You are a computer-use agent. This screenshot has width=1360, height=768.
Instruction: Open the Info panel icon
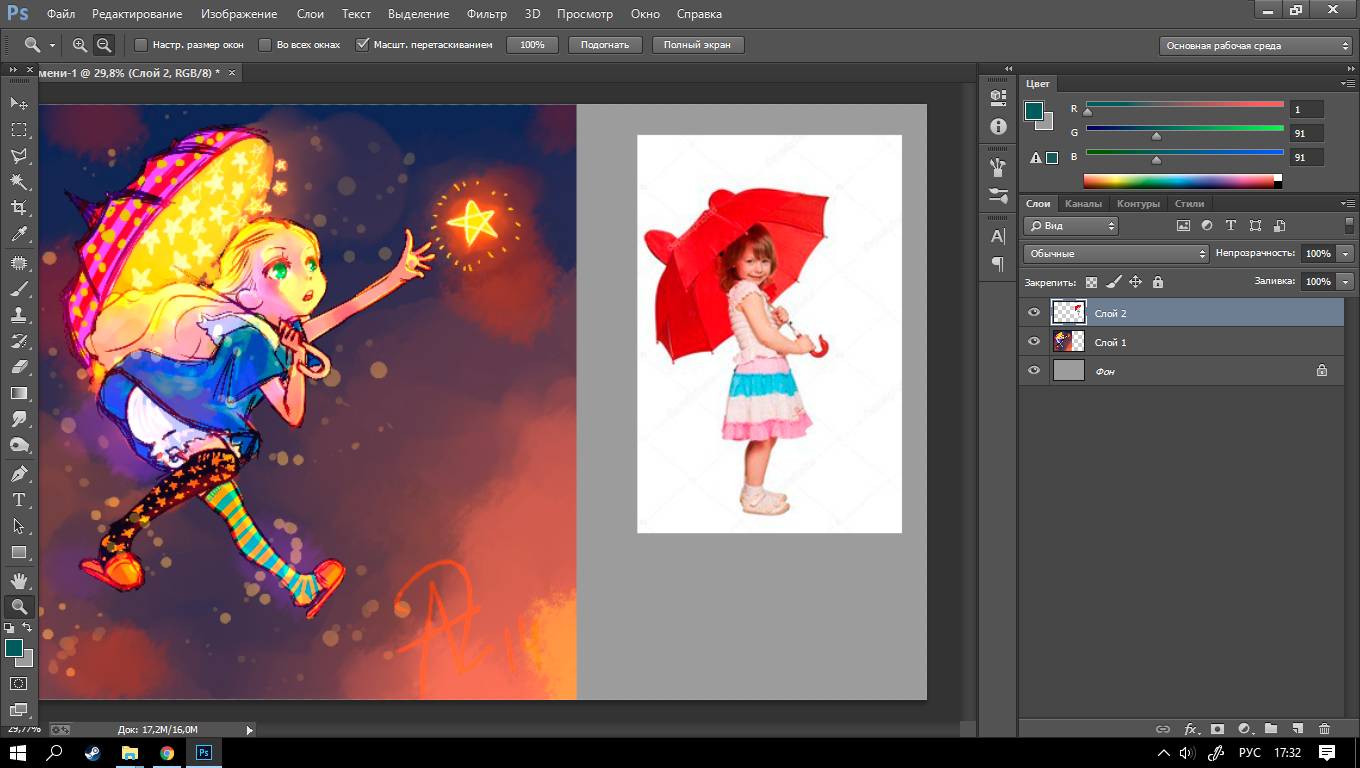pyautogui.click(x=997, y=126)
